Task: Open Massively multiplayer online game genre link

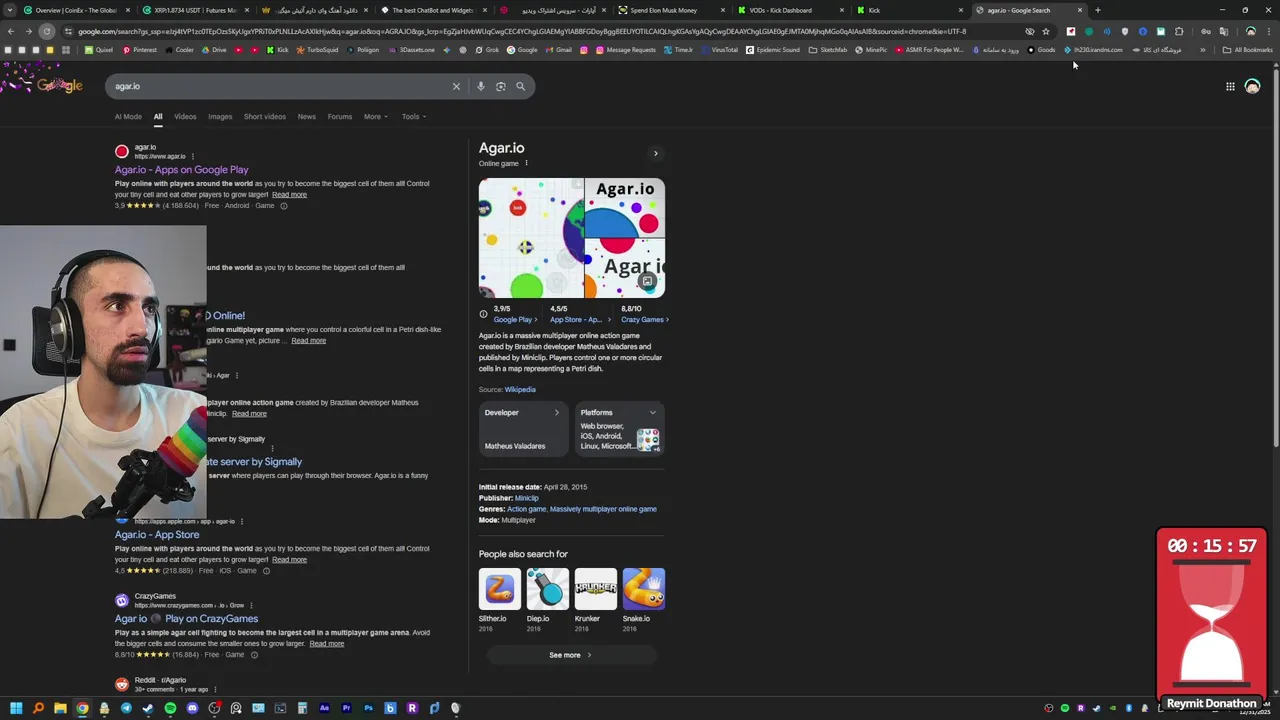Action: 603,509
